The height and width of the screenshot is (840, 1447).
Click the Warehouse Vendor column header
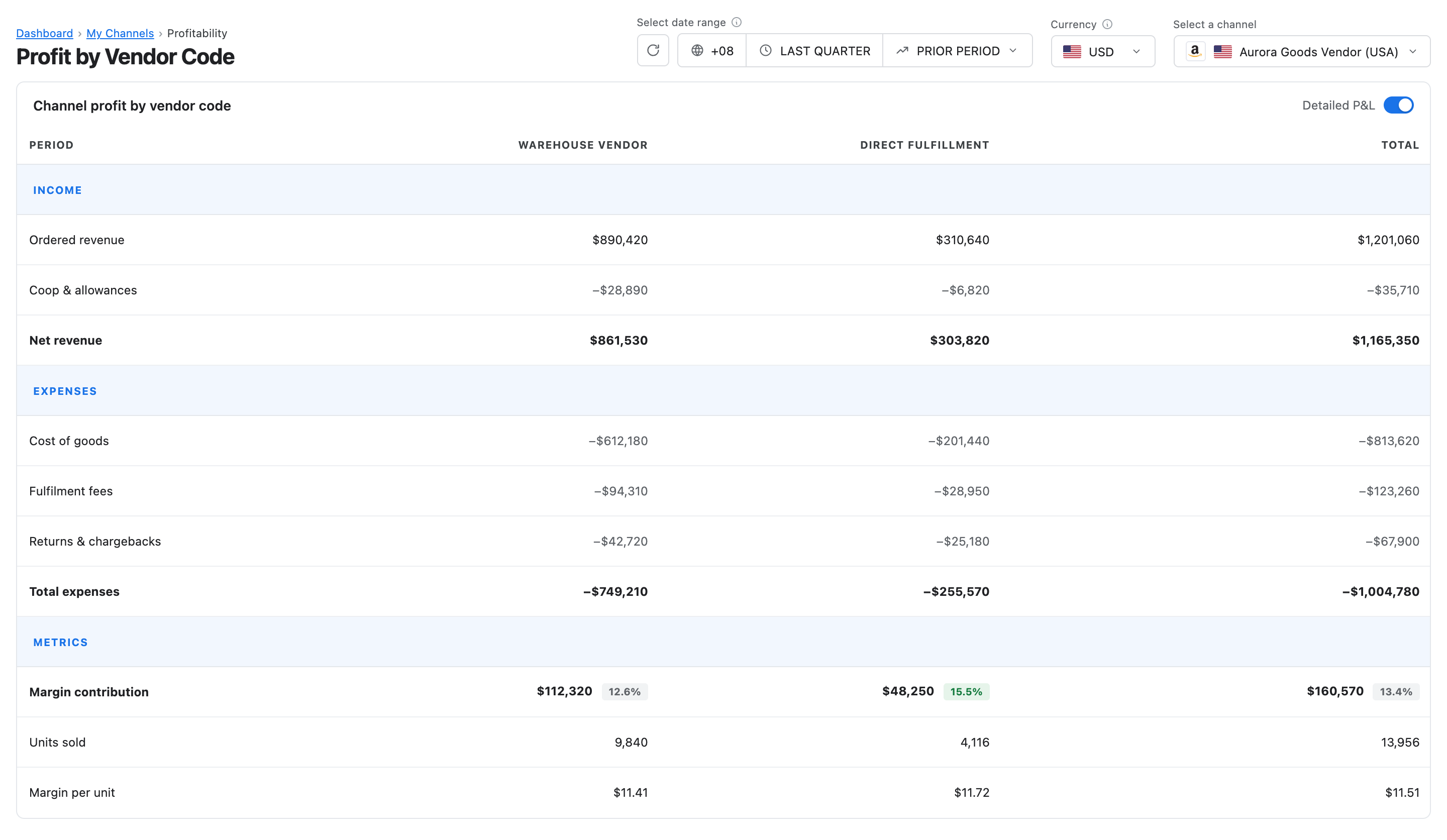(x=583, y=145)
